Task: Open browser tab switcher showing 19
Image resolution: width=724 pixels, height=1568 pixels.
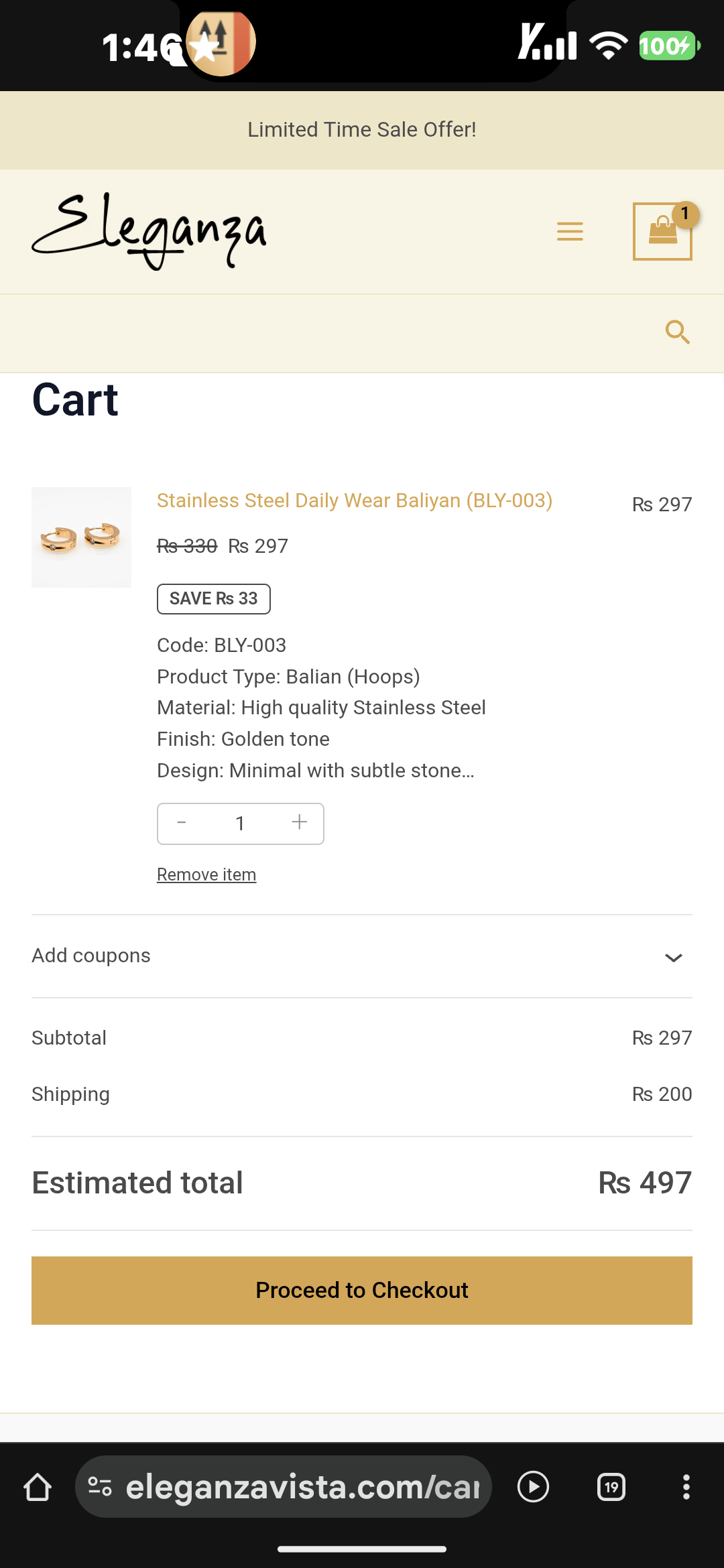Action: pos(611,1487)
